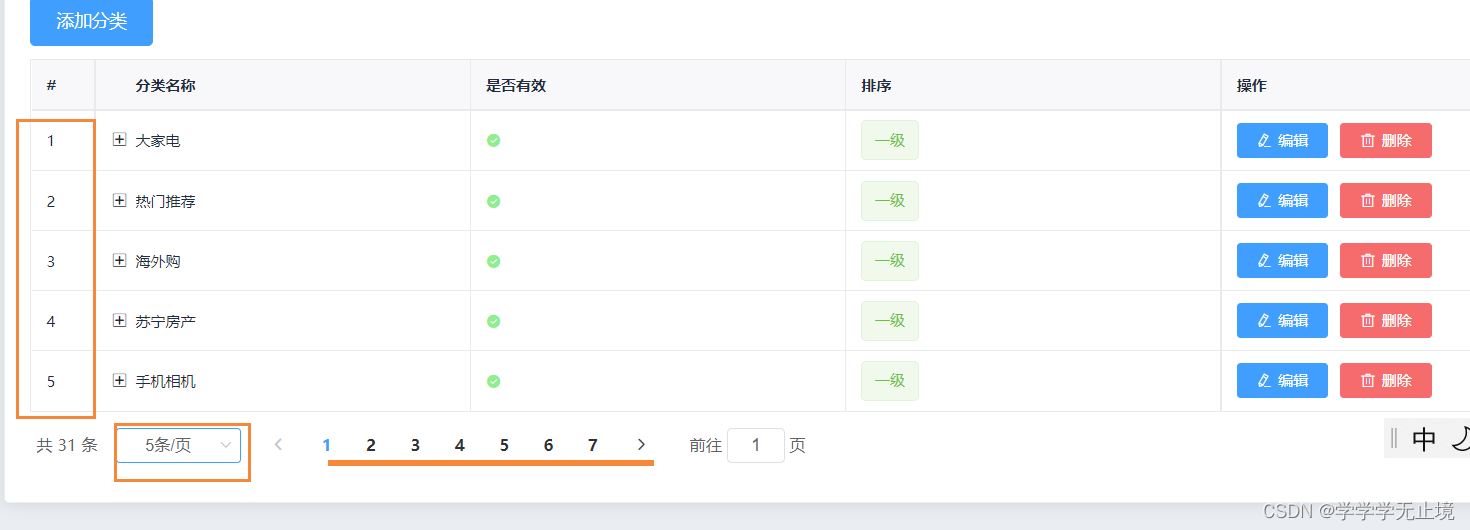Delete the 手机相机 category

tap(1385, 381)
